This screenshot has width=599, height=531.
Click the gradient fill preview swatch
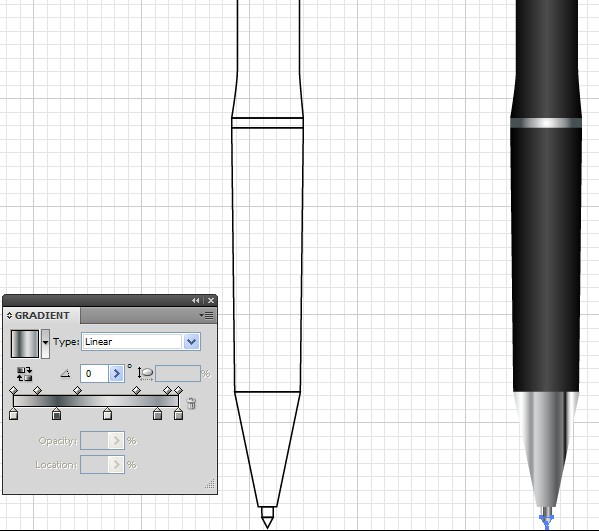[25, 344]
